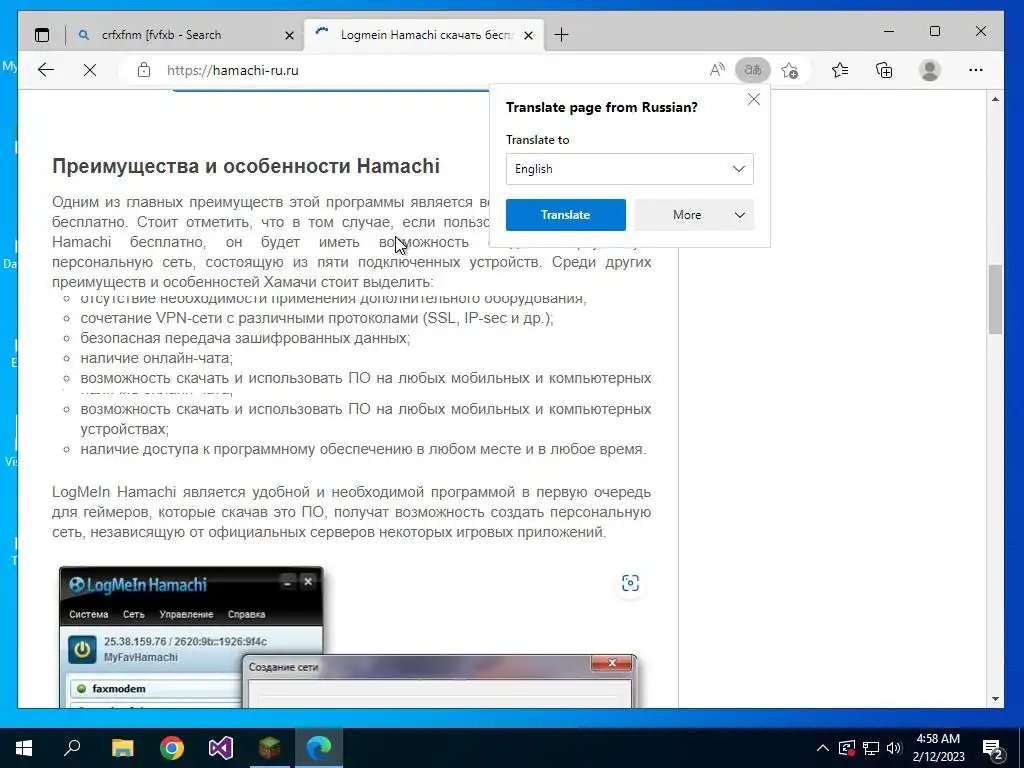Open Visual Studio from taskbar
Image resolution: width=1024 pixels, height=768 pixels.
[x=221, y=748]
